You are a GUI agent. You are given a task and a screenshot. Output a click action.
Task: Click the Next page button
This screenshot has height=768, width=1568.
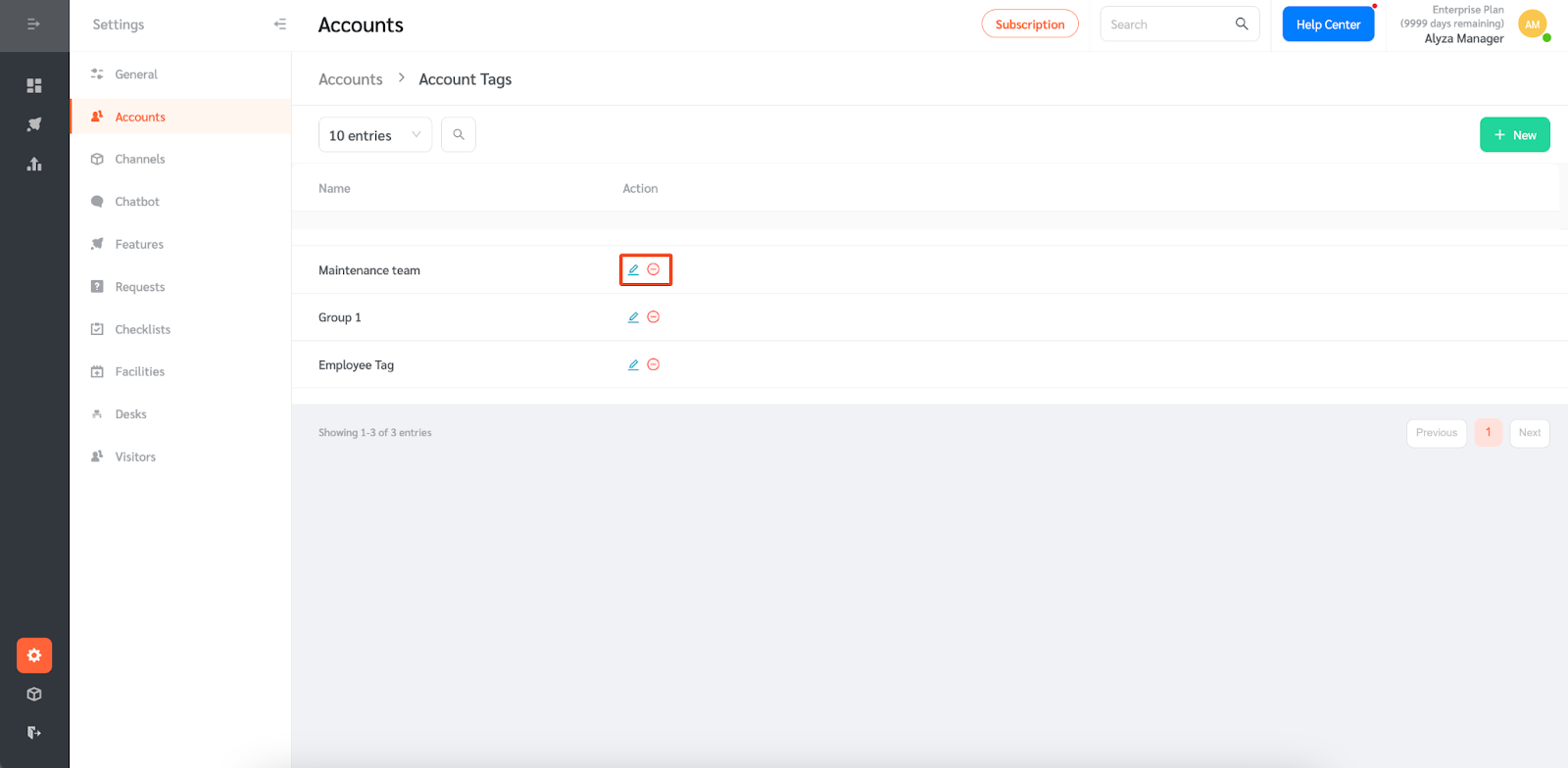(1530, 433)
